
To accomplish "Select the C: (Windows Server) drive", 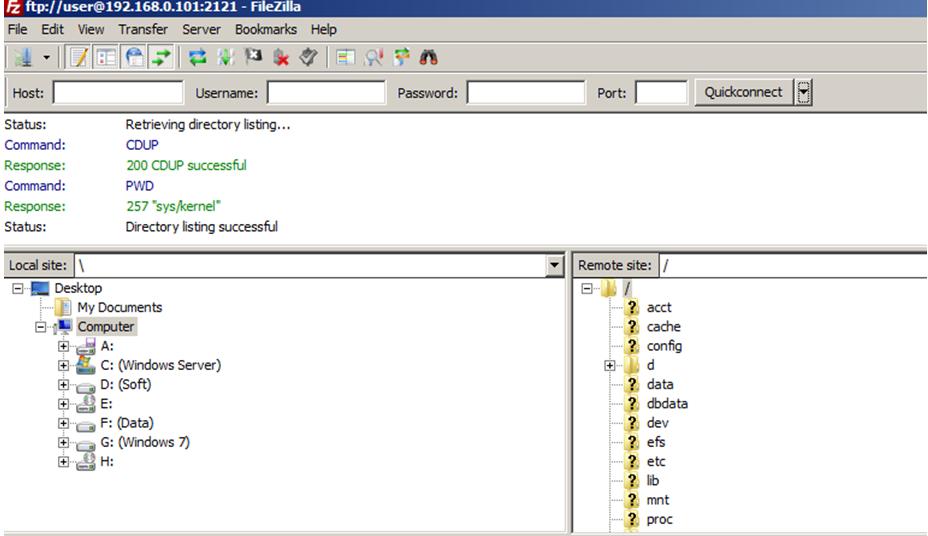I will pyautogui.click(x=160, y=365).
